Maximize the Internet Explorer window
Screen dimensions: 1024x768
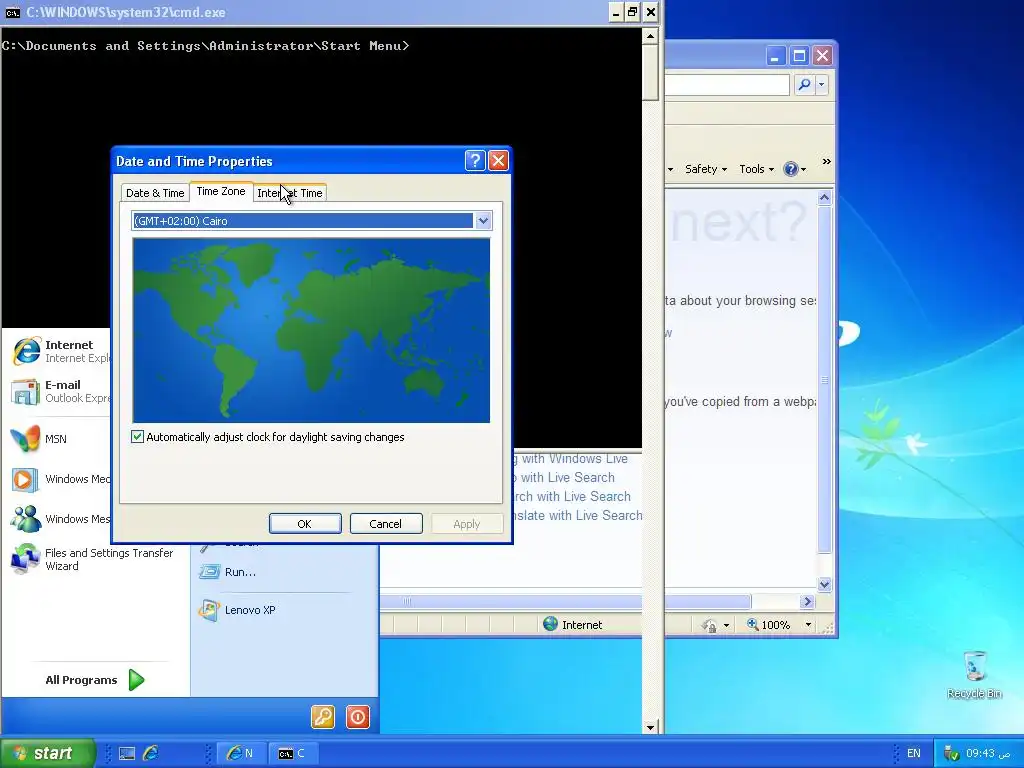[x=799, y=56]
